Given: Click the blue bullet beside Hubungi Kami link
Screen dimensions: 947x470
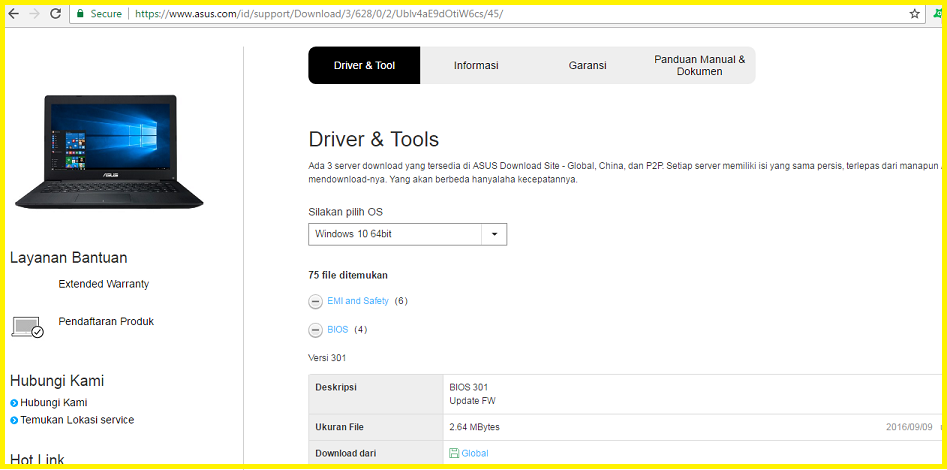Looking at the screenshot, I should pos(14,403).
